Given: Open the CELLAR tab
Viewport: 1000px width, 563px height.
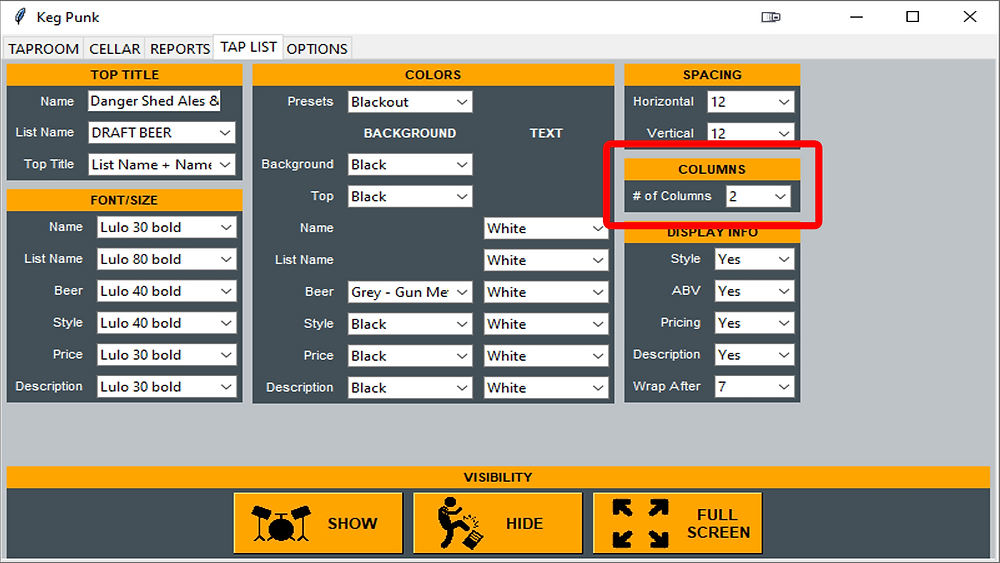Looking at the screenshot, I should tap(114, 49).
